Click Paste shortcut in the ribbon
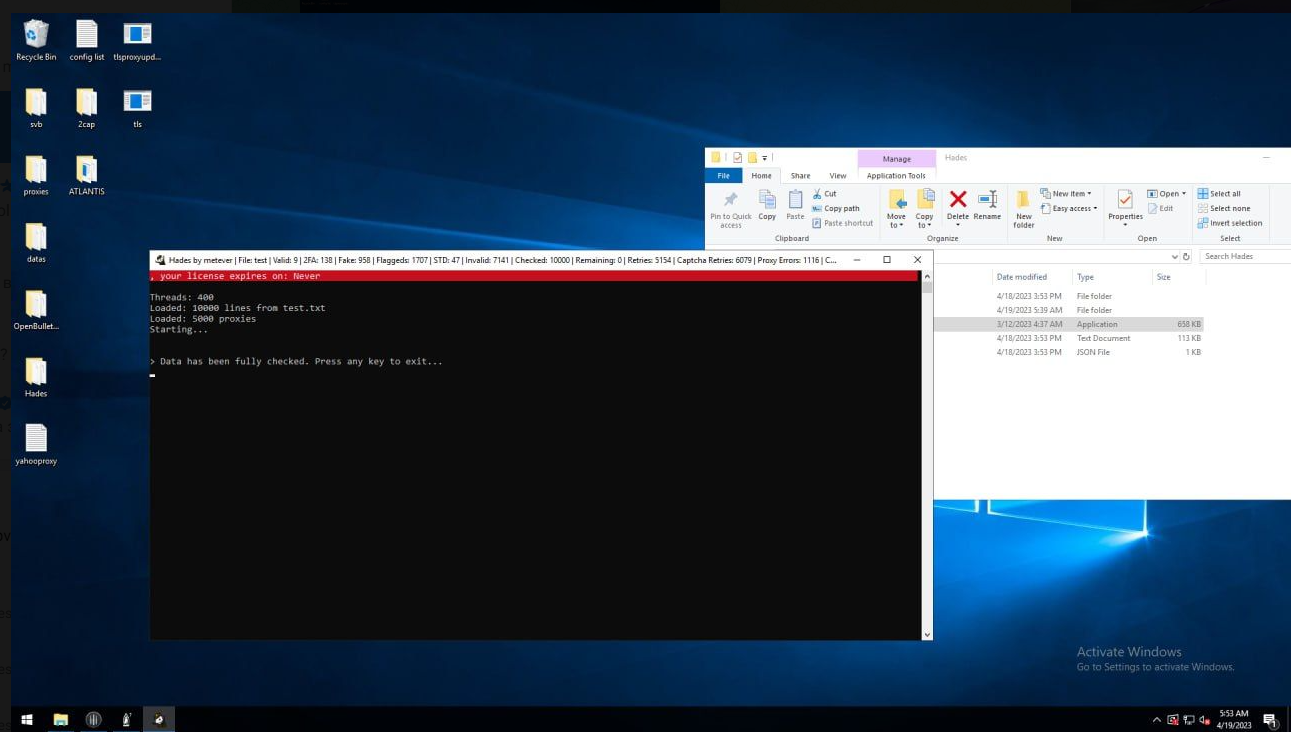1291x732 pixels. pos(843,223)
